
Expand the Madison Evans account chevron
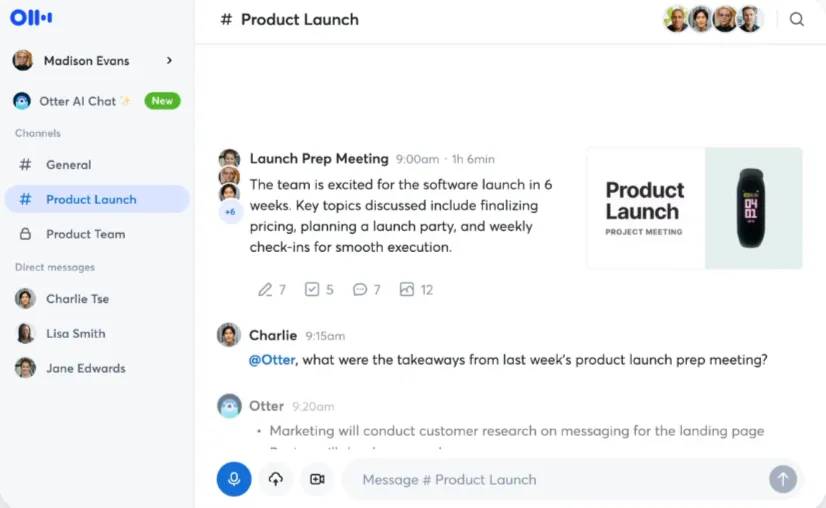click(169, 61)
